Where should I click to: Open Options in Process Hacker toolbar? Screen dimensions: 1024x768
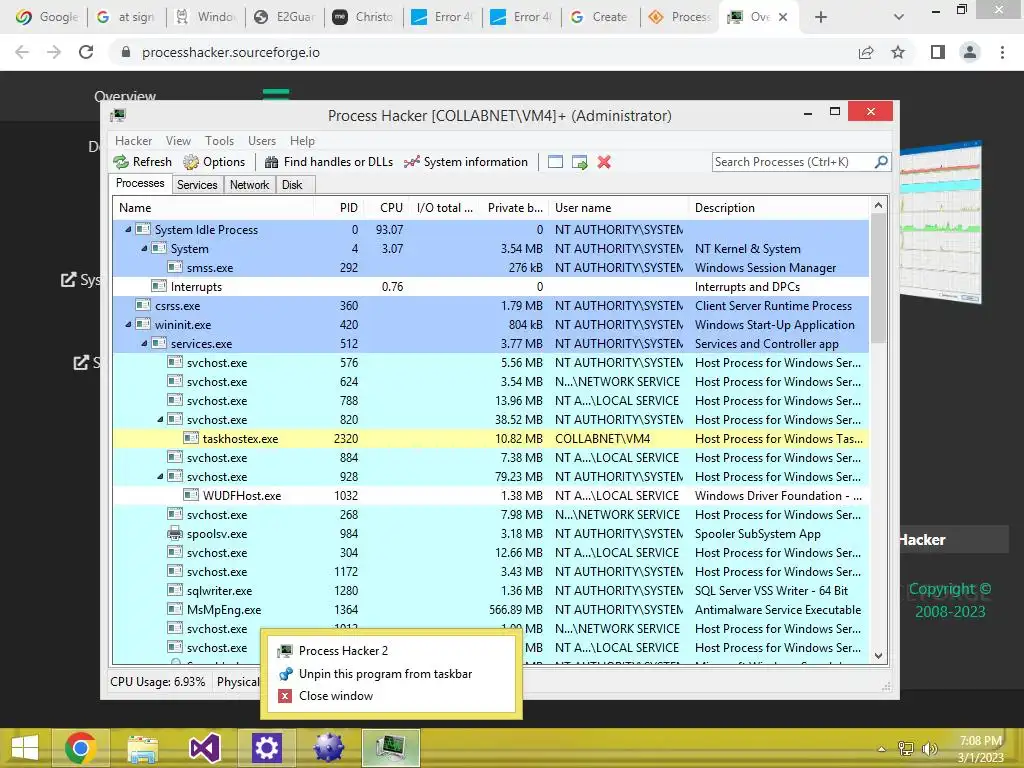tap(214, 162)
